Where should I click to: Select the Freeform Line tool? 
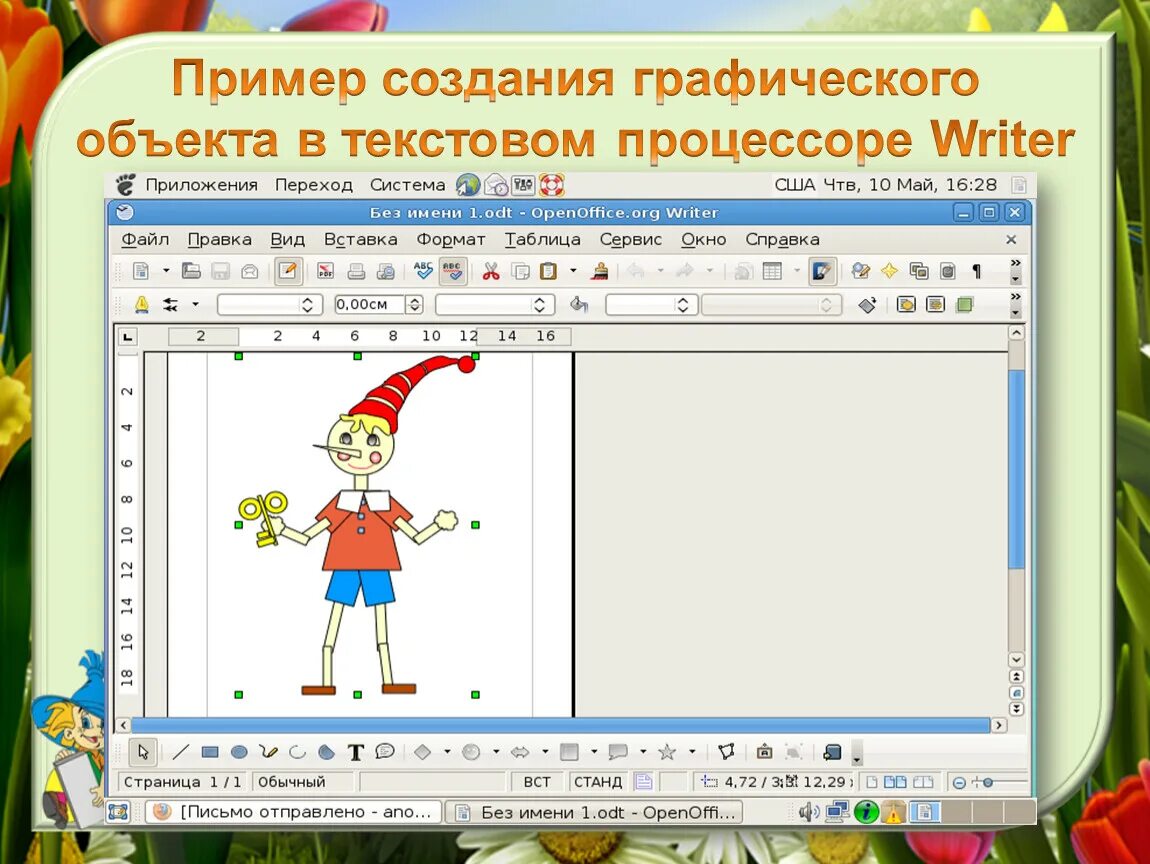coord(268,752)
